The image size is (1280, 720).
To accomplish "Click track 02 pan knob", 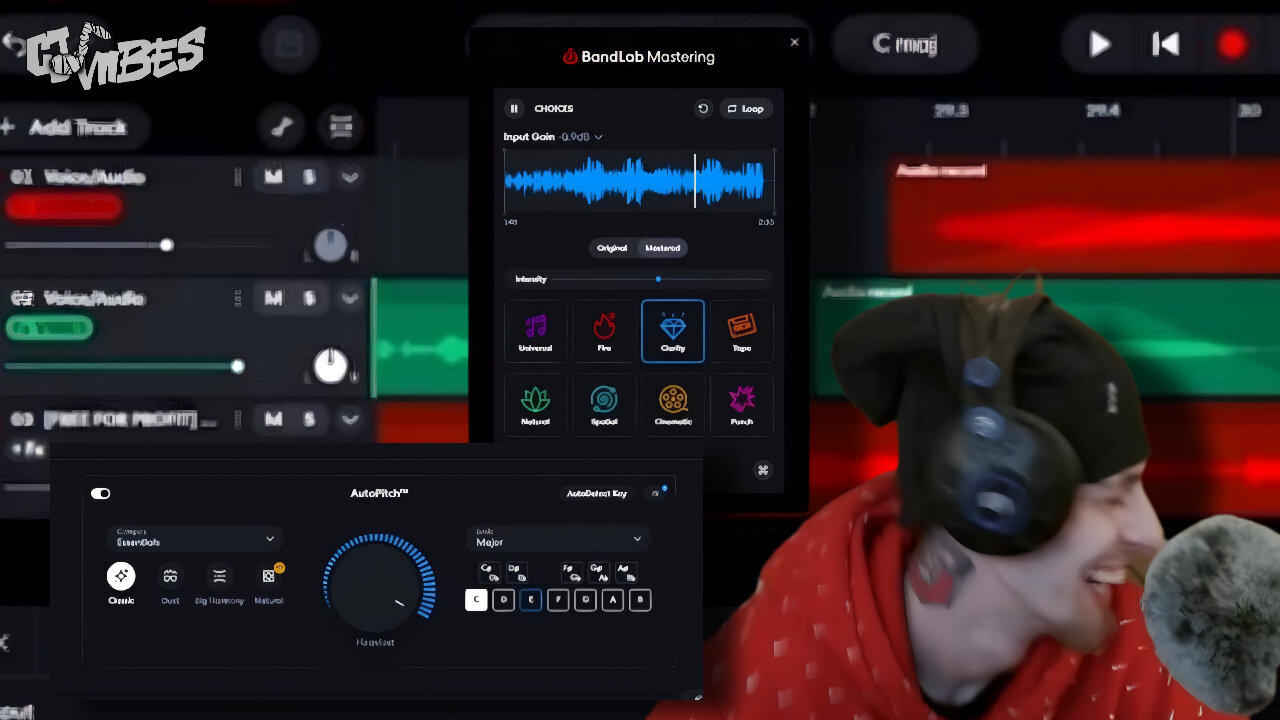I will tap(331, 366).
